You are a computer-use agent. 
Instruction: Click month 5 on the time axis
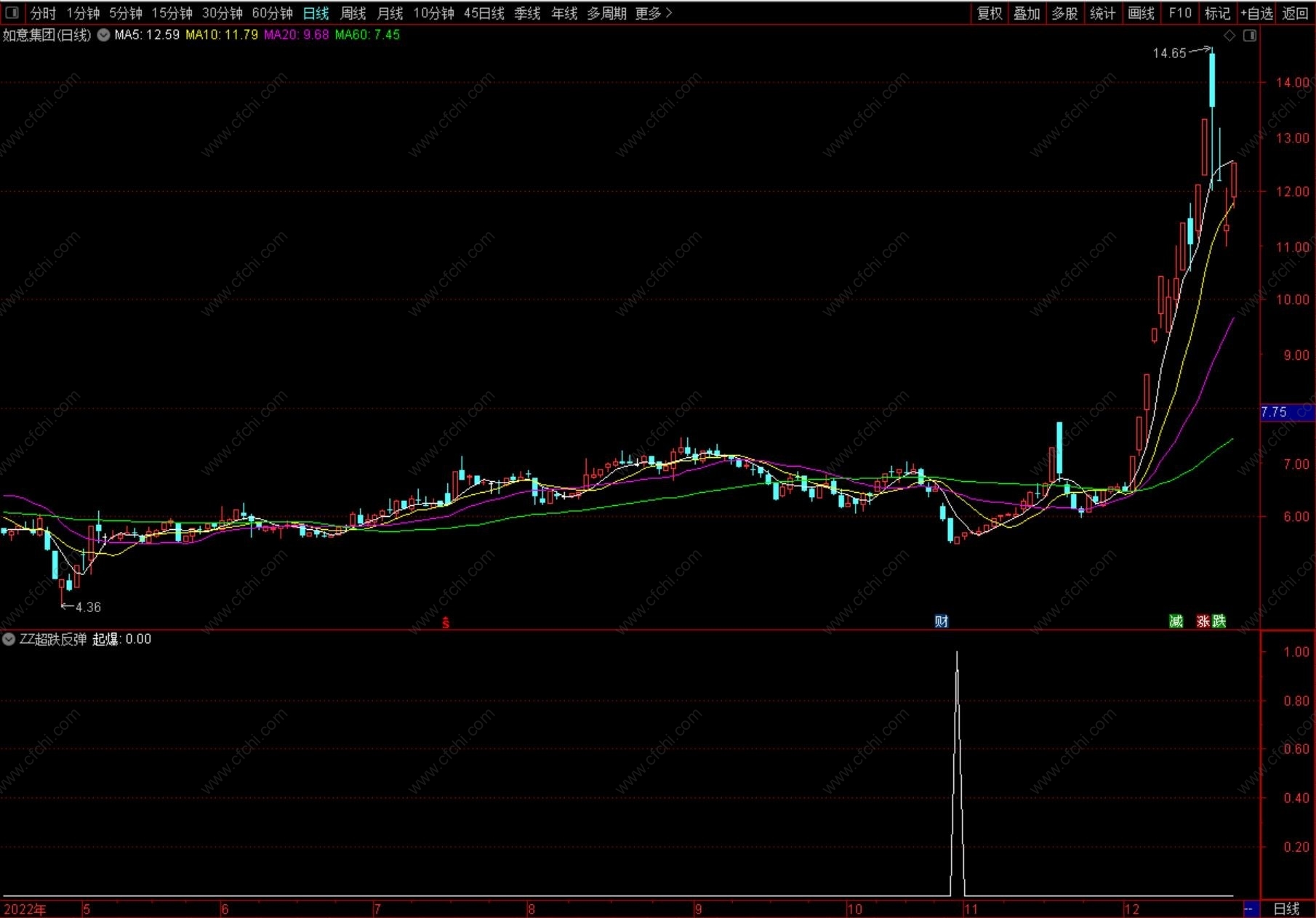(87, 909)
